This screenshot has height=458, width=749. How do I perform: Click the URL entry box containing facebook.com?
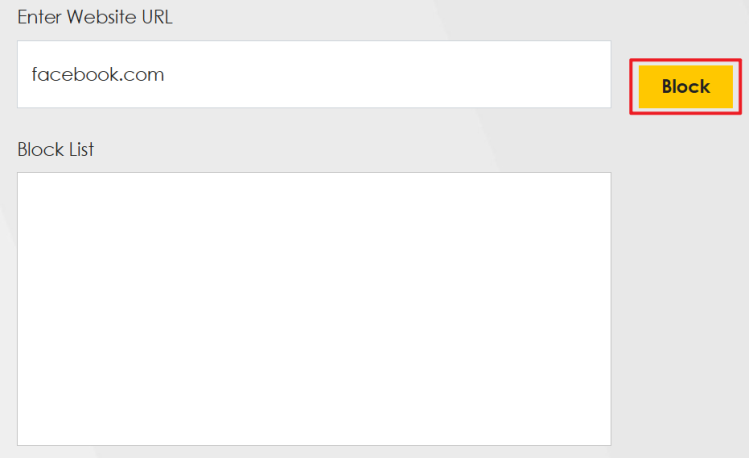[x=314, y=74]
